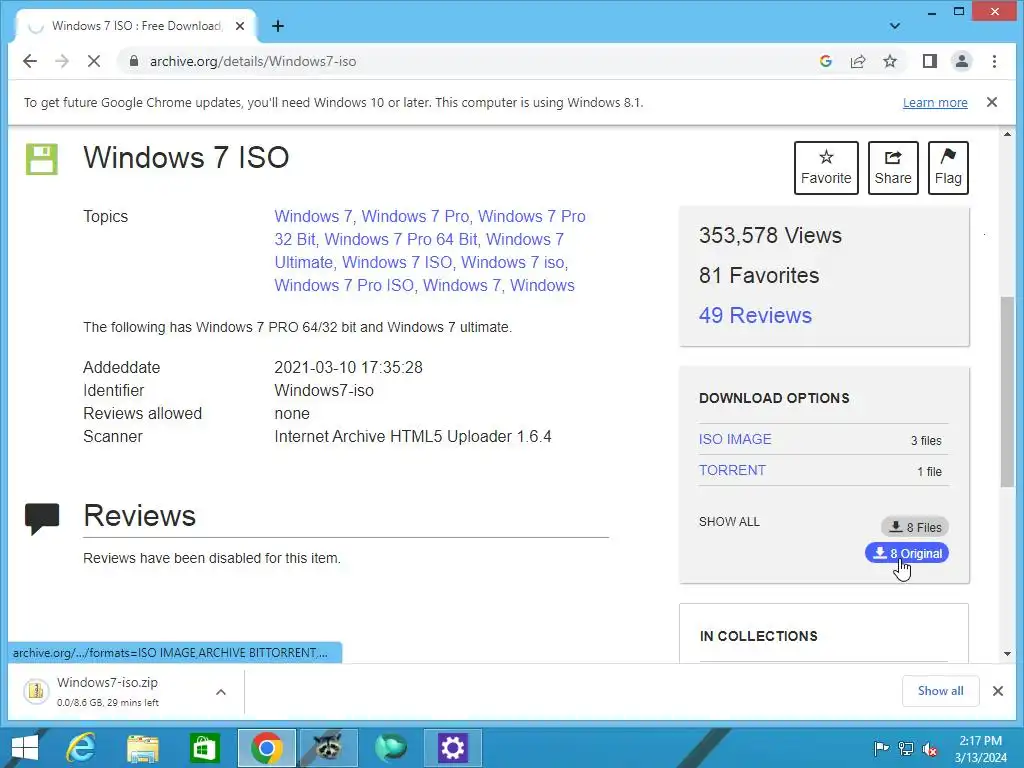Launch Internet Explorer from the taskbar
Screen dimensions: 1024x768
tap(81, 748)
